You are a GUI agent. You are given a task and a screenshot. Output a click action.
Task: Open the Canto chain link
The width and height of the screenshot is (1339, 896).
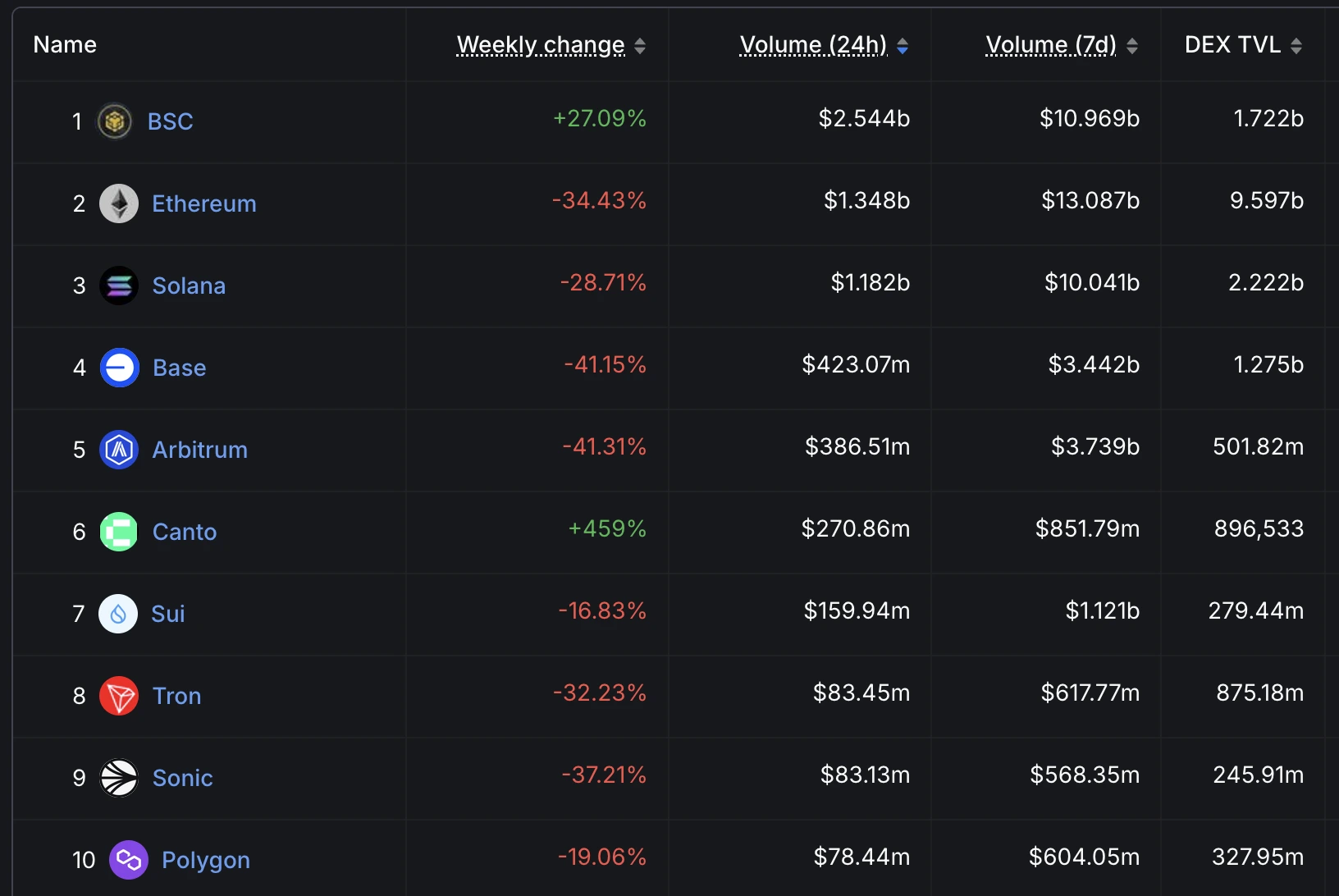[185, 532]
